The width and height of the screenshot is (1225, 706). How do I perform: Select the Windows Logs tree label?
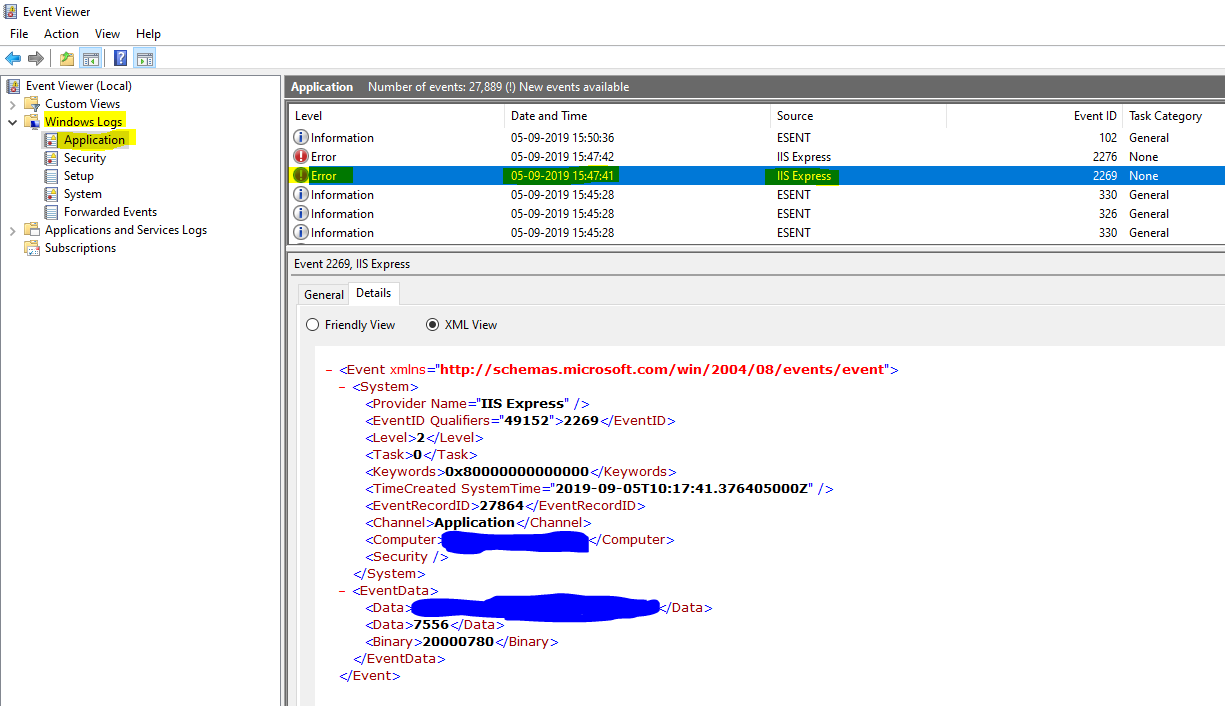point(83,122)
